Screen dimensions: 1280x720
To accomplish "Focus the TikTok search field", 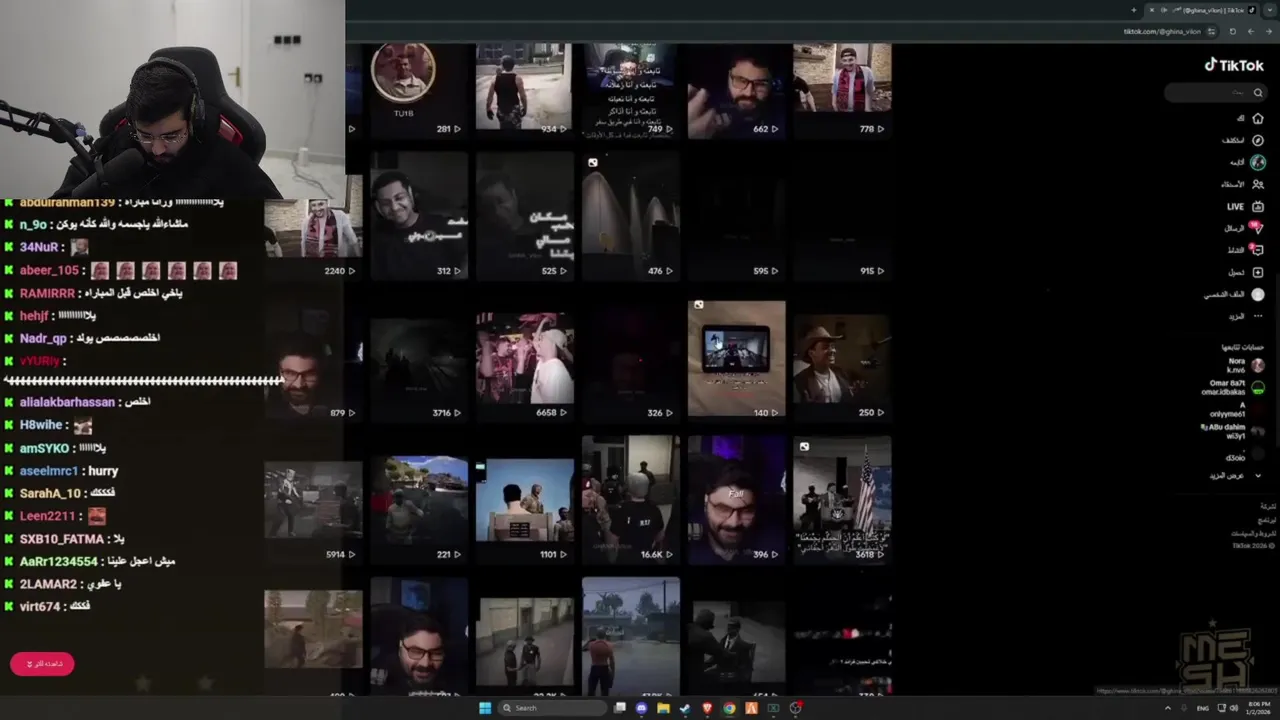I will click(1215, 93).
